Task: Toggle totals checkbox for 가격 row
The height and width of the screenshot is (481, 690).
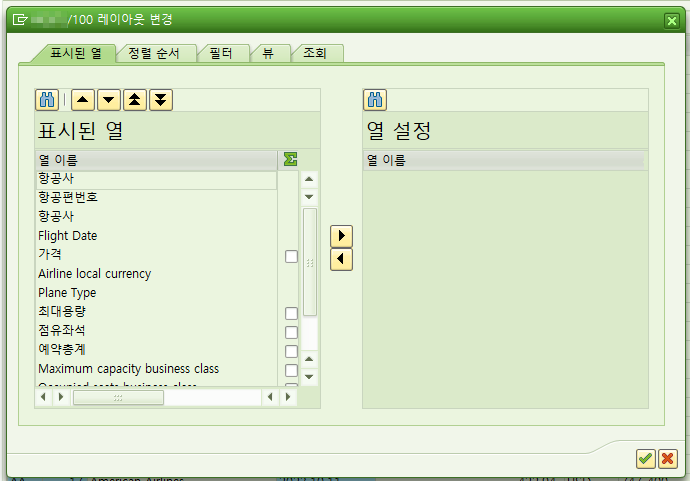Action: coord(291,257)
